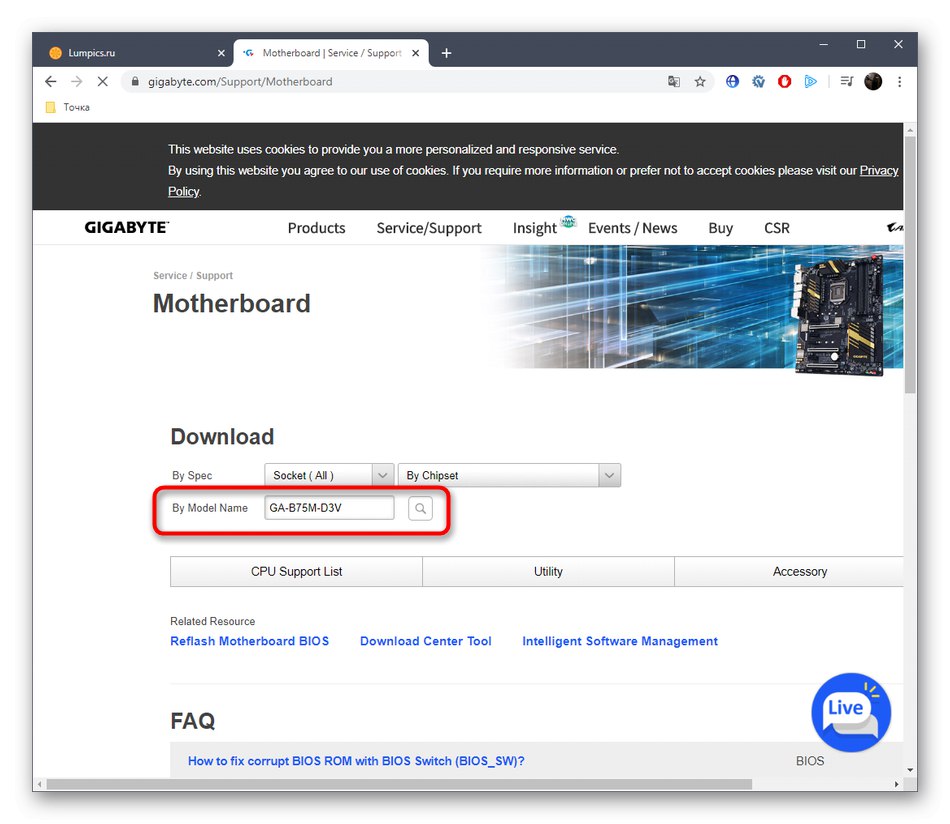Open Reflash Motherboard BIOS link

250,641
